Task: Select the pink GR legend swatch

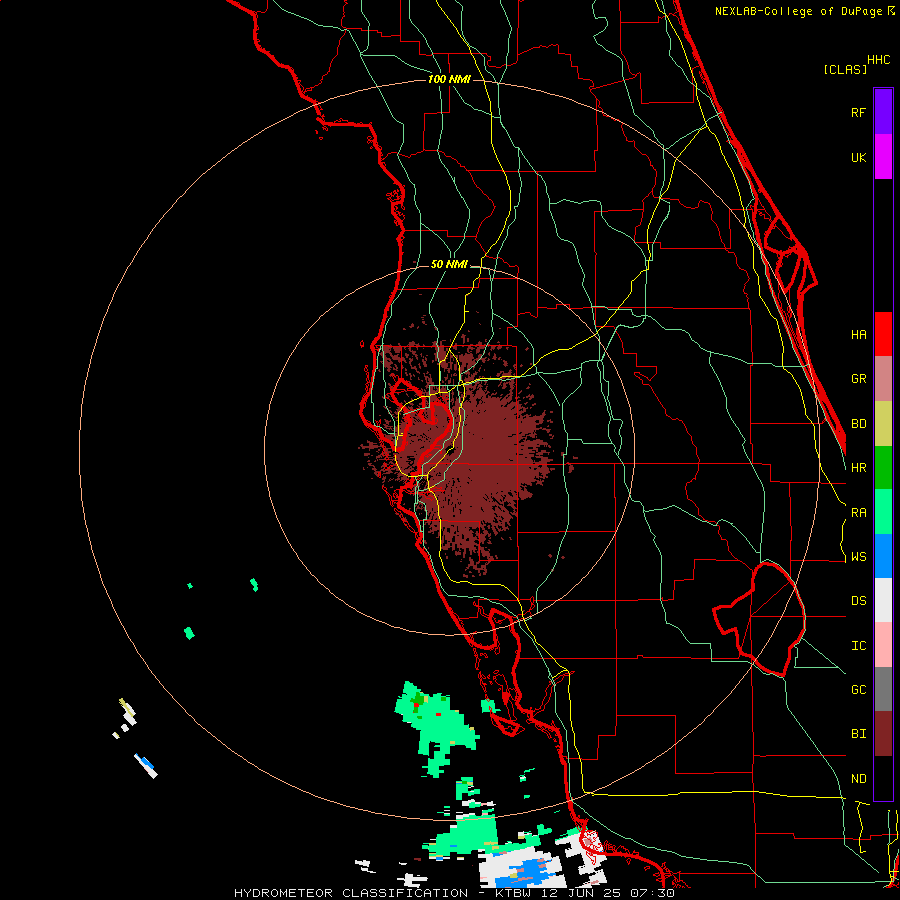Action: coord(883,379)
